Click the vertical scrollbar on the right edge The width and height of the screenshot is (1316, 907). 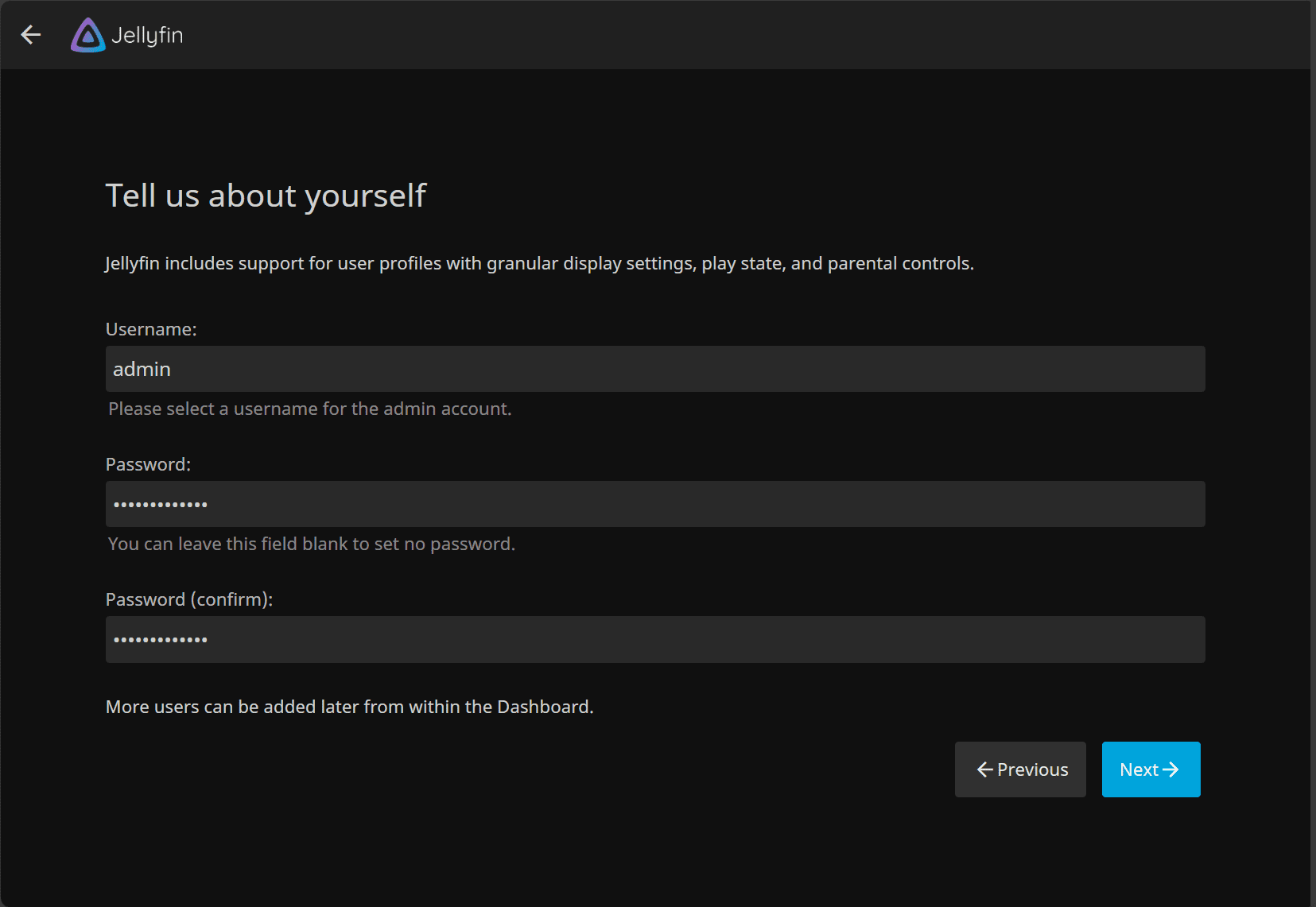coord(1312,453)
